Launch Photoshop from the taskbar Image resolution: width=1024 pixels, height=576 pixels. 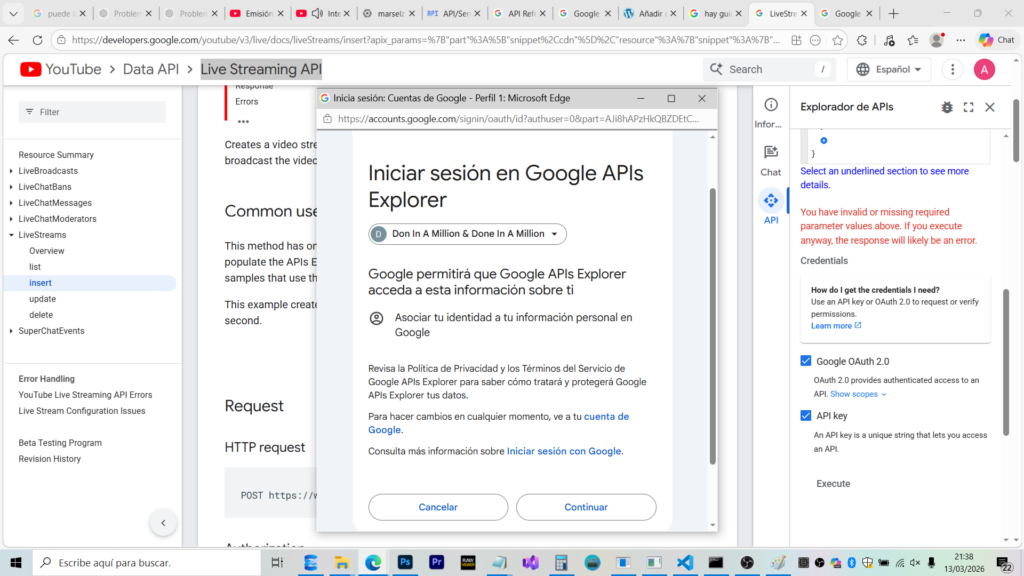405,563
